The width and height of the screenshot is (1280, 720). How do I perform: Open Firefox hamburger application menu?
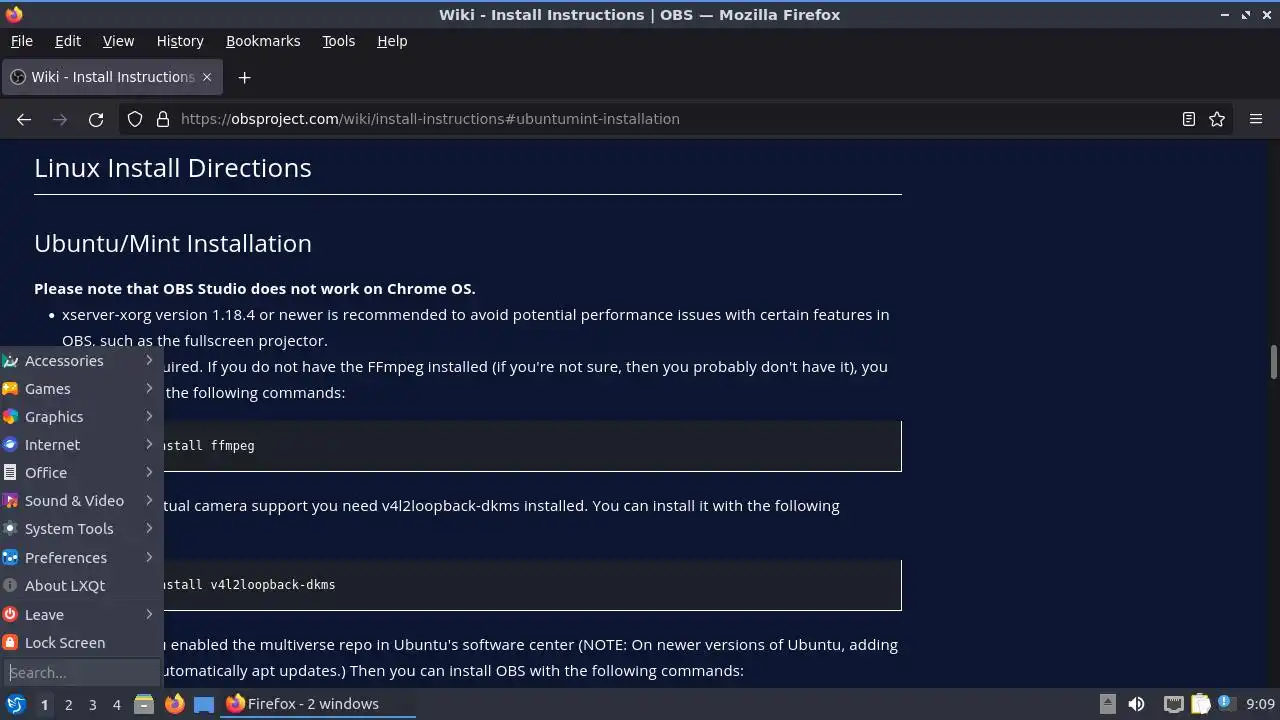(1256, 119)
